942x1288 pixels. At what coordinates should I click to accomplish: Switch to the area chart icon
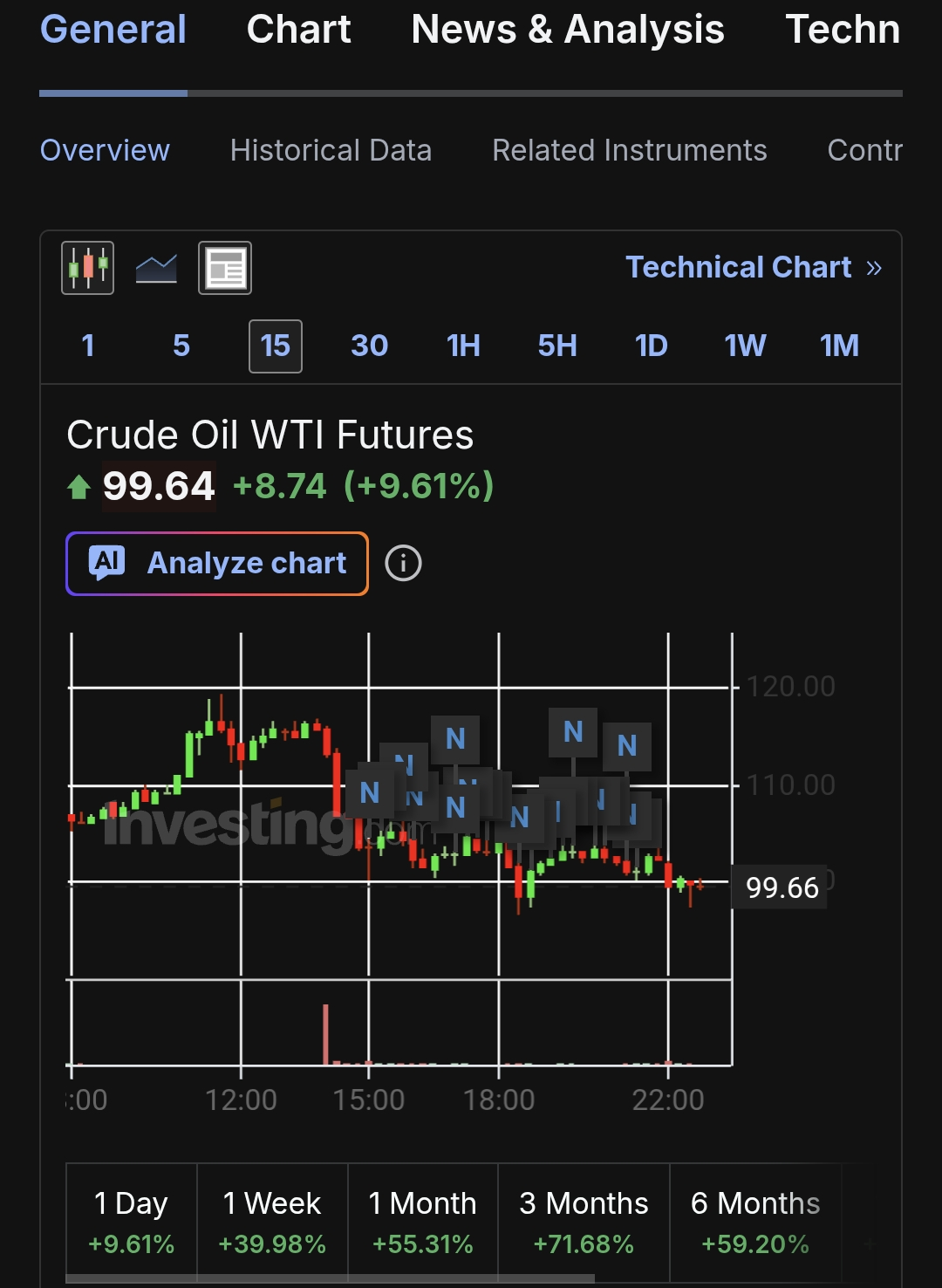point(156,269)
